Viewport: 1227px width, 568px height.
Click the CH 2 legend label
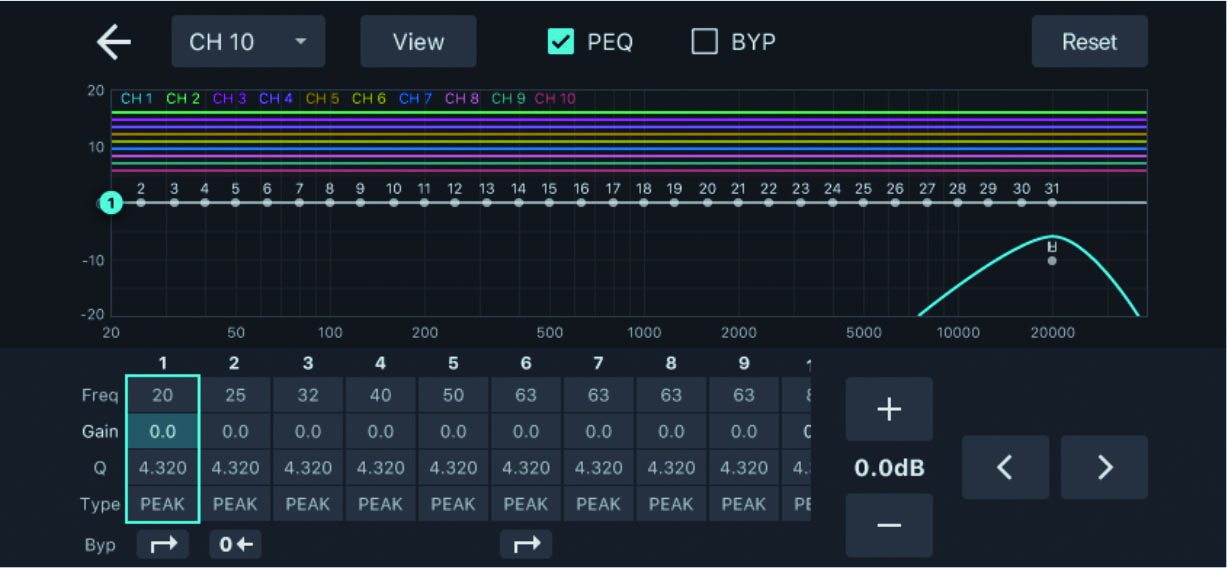click(x=183, y=99)
